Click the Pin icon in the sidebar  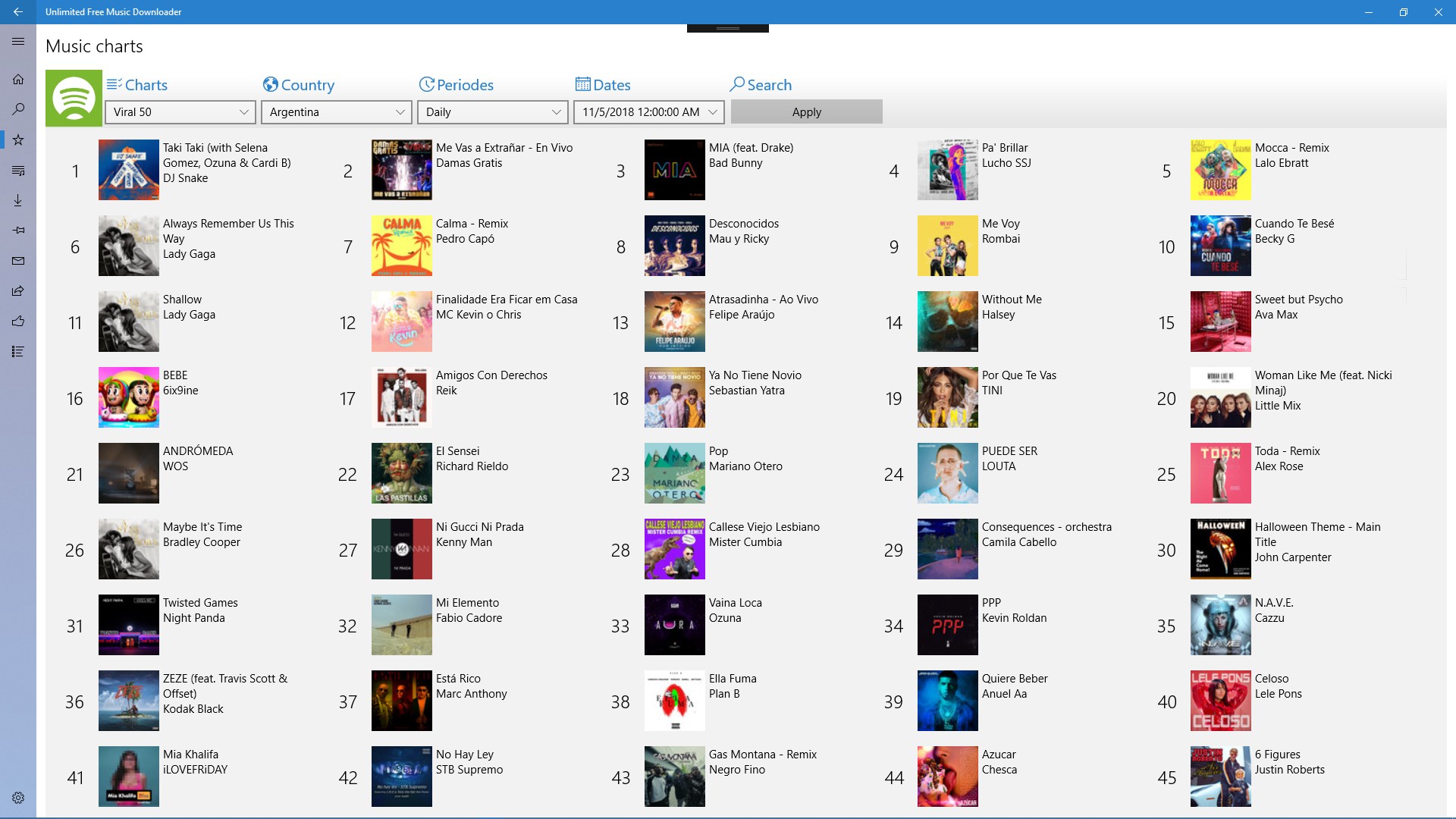click(17, 230)
